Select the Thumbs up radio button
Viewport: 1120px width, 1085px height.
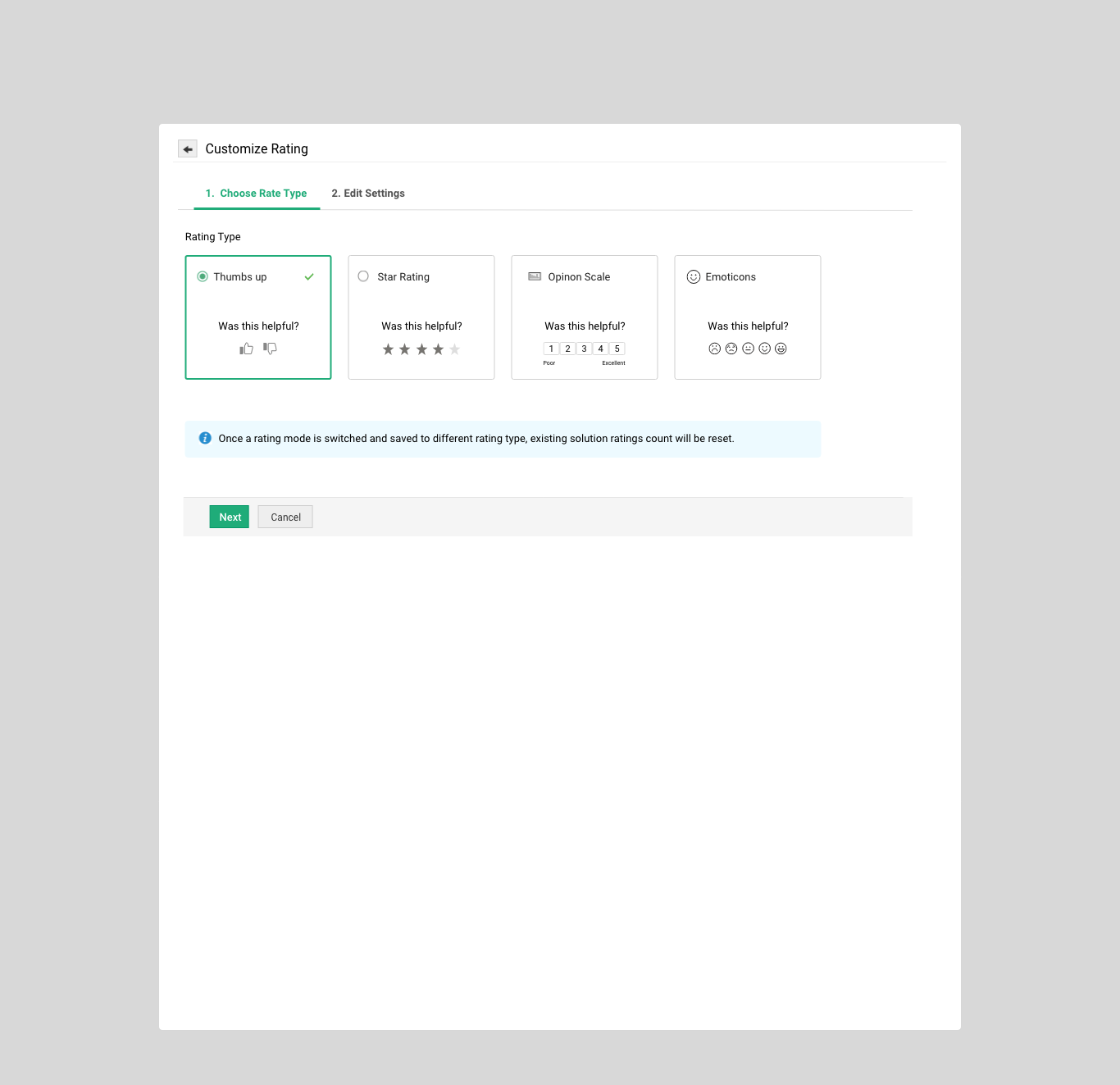[x=203, y=276]
